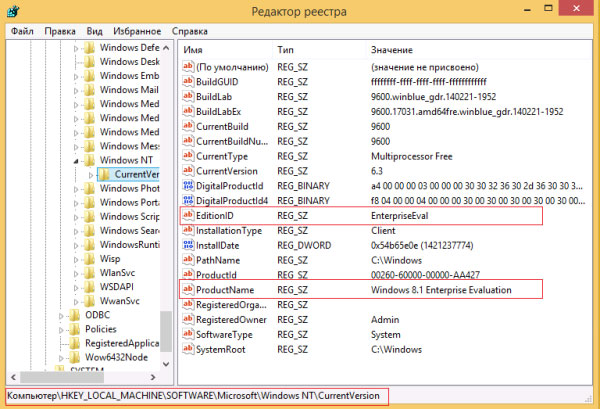
Task: Select the RegisteredApplica tree item
Action: point(122,343)
